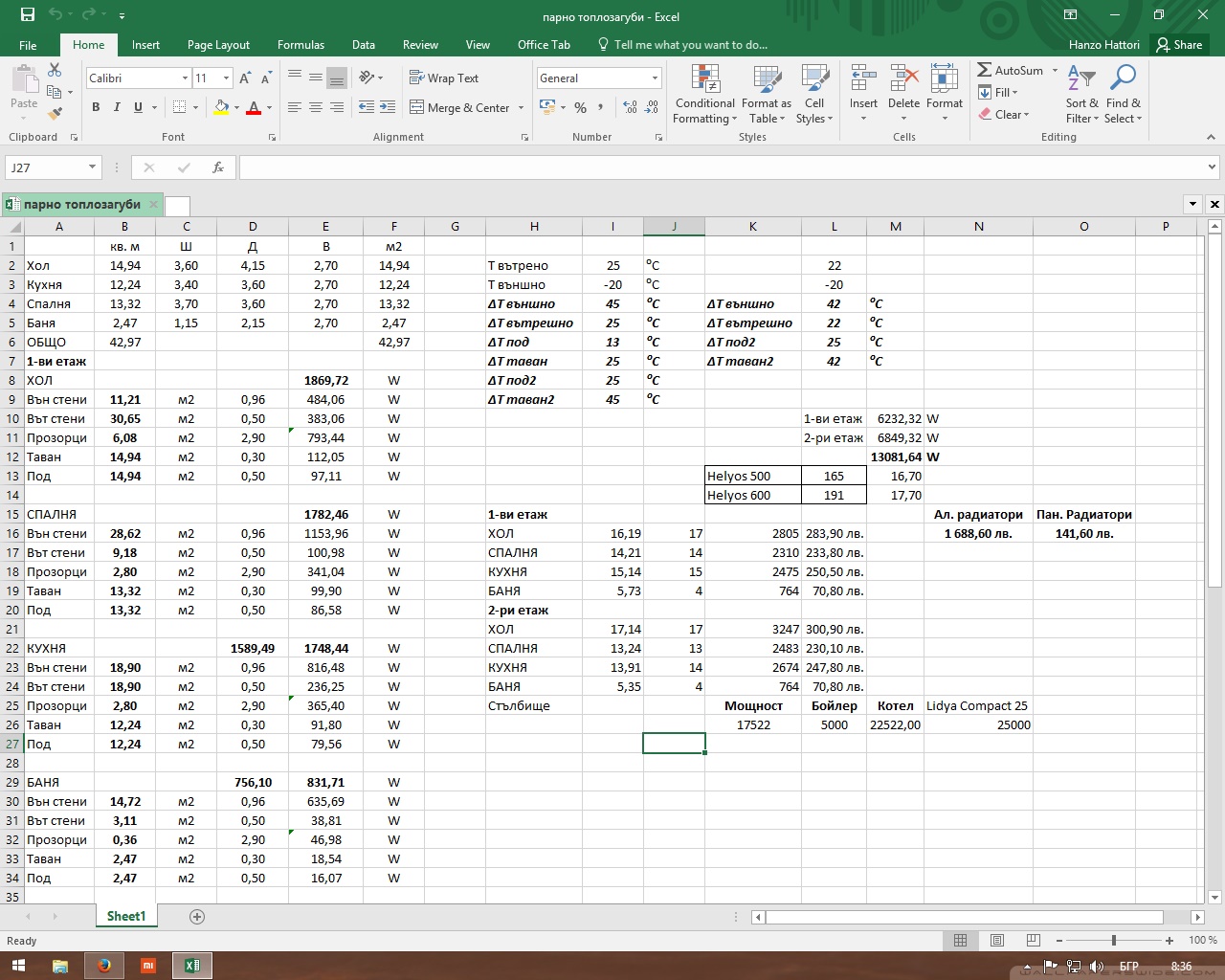Toggle Italic formatting
Screen dimensions: 1225x980
117,107
